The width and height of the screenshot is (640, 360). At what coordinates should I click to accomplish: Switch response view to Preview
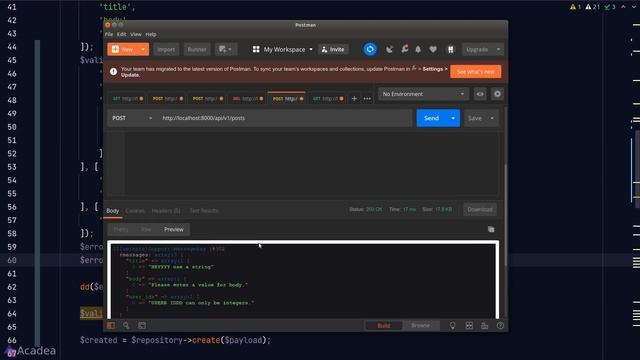tap(174, 229)
